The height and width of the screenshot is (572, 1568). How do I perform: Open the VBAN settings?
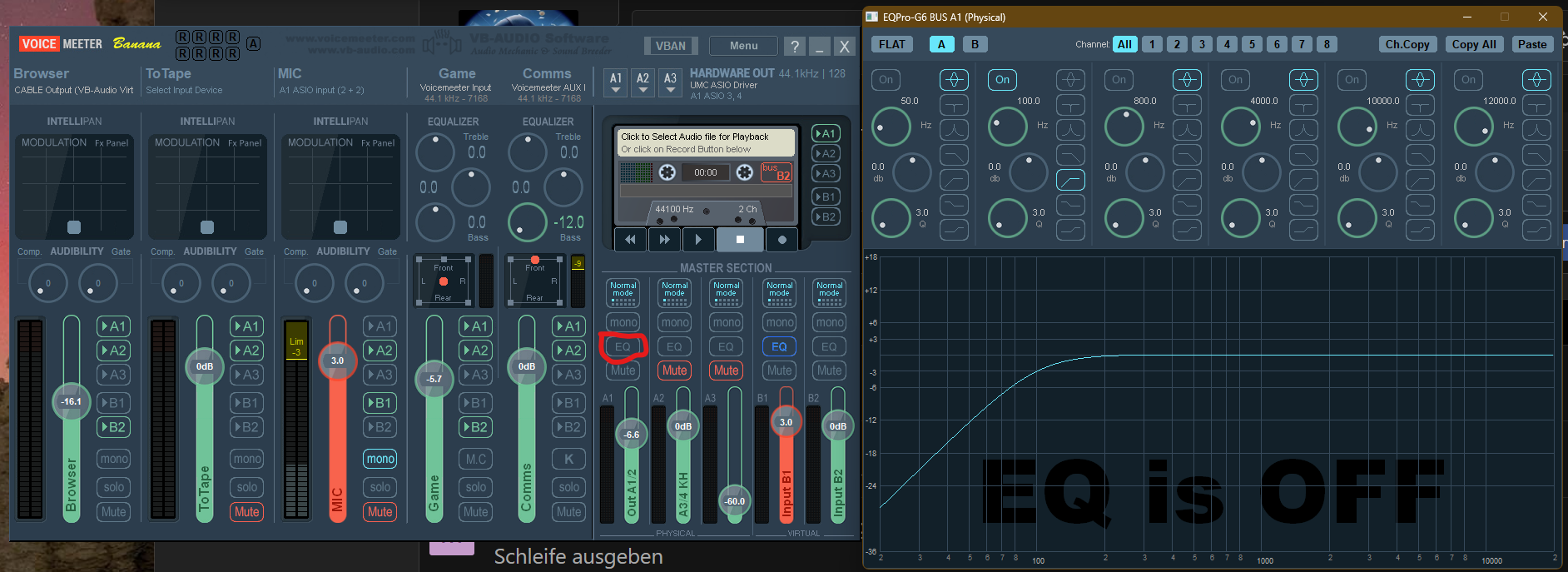click(x=671, y=46)
